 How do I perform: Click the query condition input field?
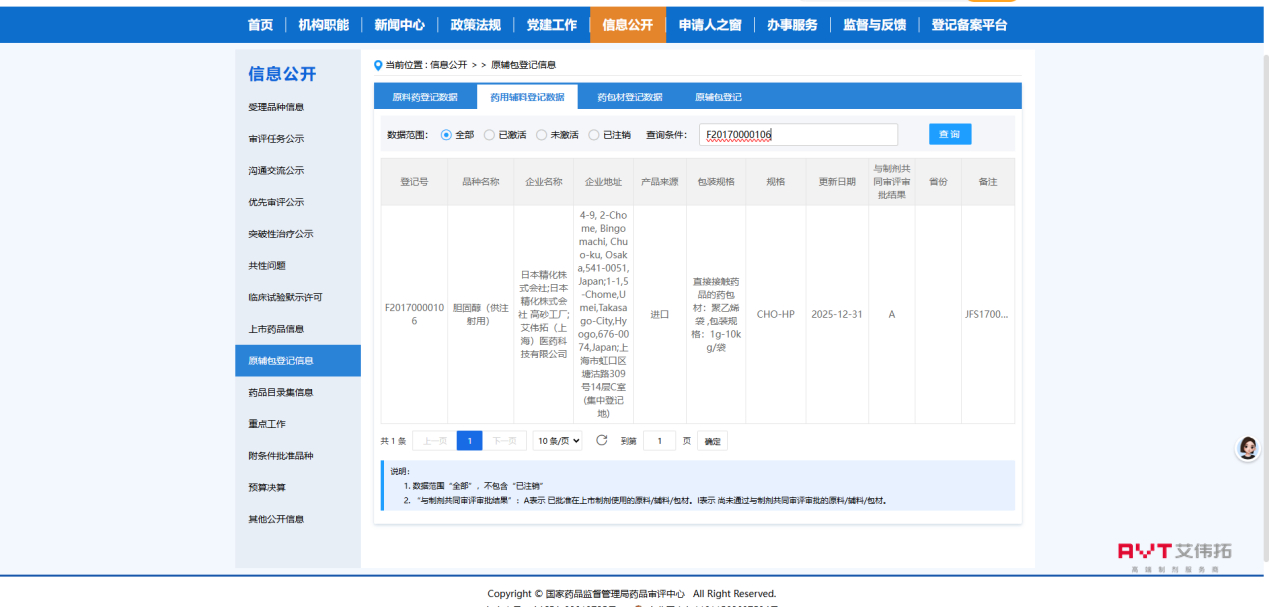[x=798, y=134]
